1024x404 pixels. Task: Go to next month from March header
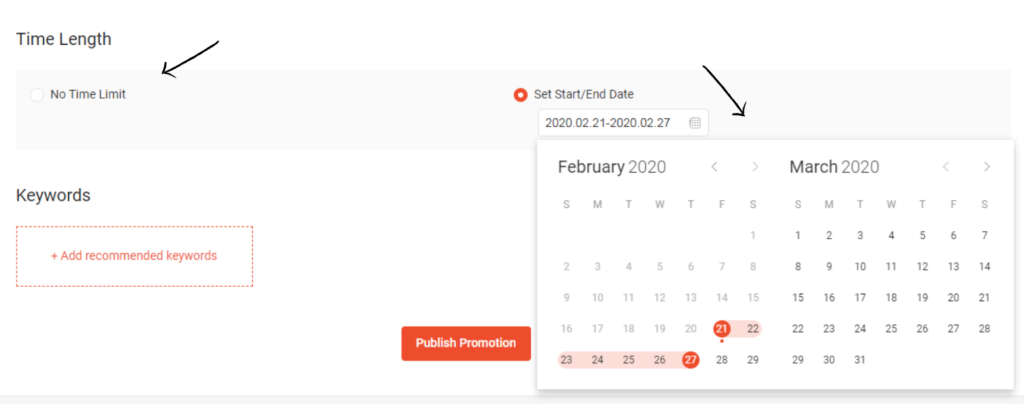987,167
